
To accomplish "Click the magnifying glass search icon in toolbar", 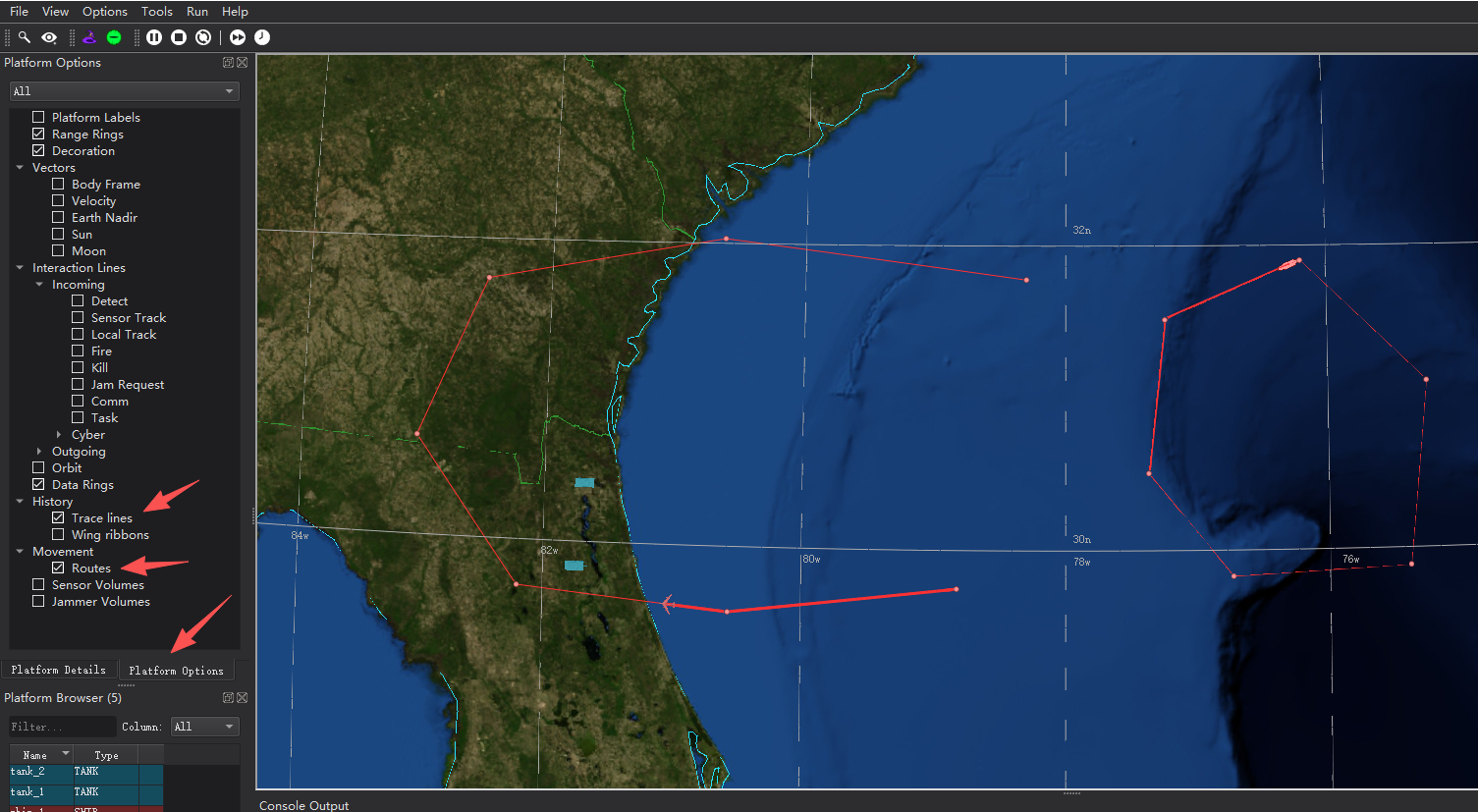I will [25, 37].
